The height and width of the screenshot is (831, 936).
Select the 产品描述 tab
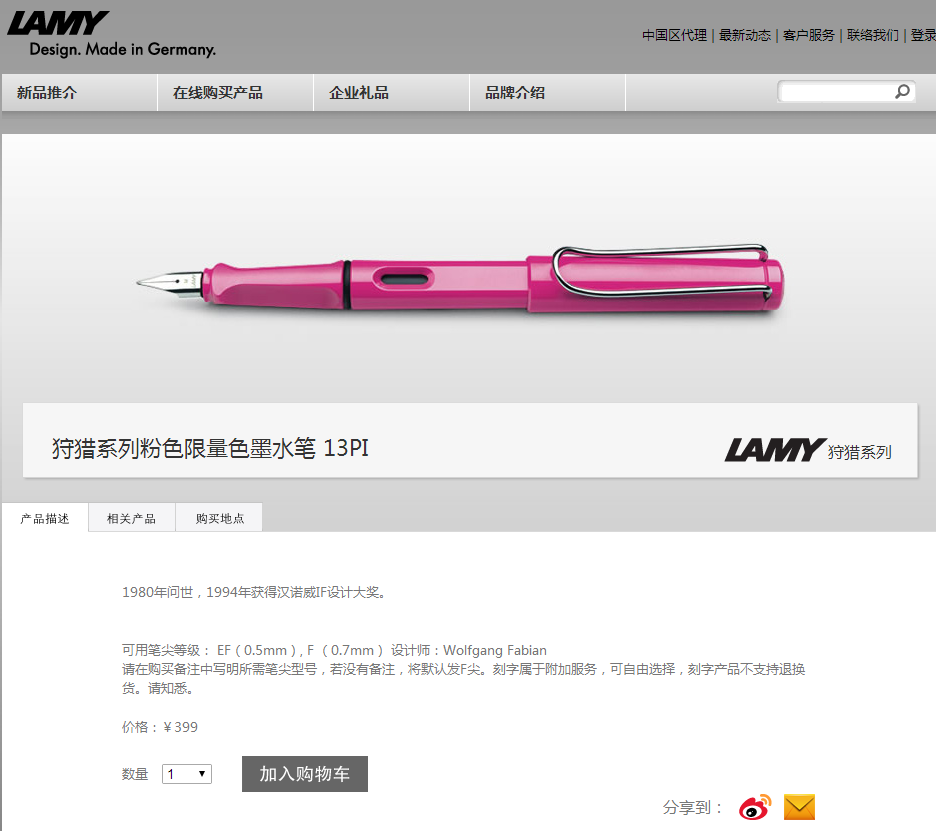click(x=45, y=518)
